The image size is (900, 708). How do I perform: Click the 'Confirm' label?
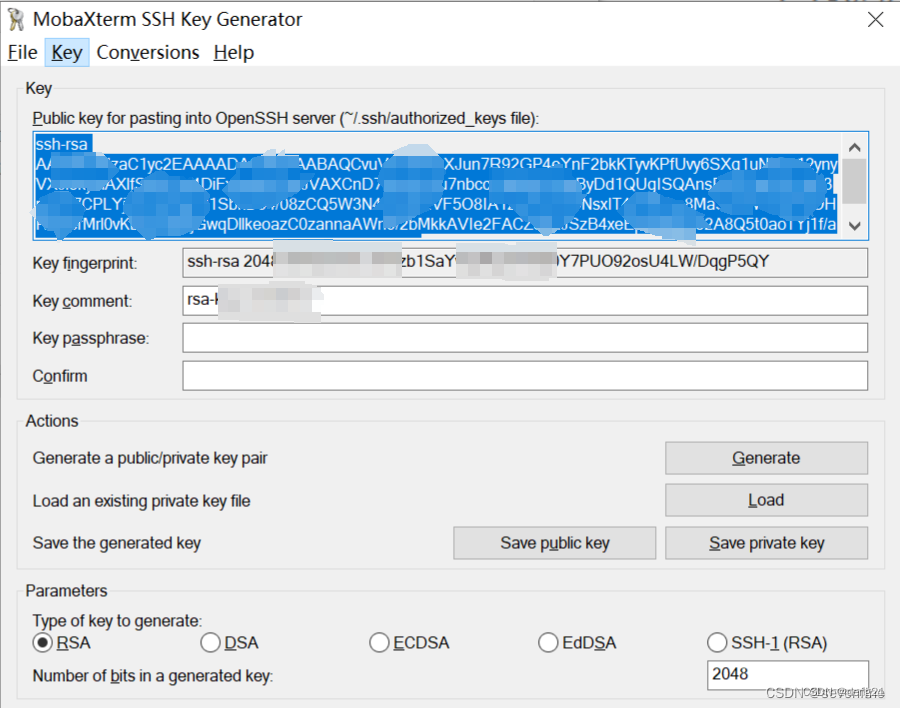(60, 376)
